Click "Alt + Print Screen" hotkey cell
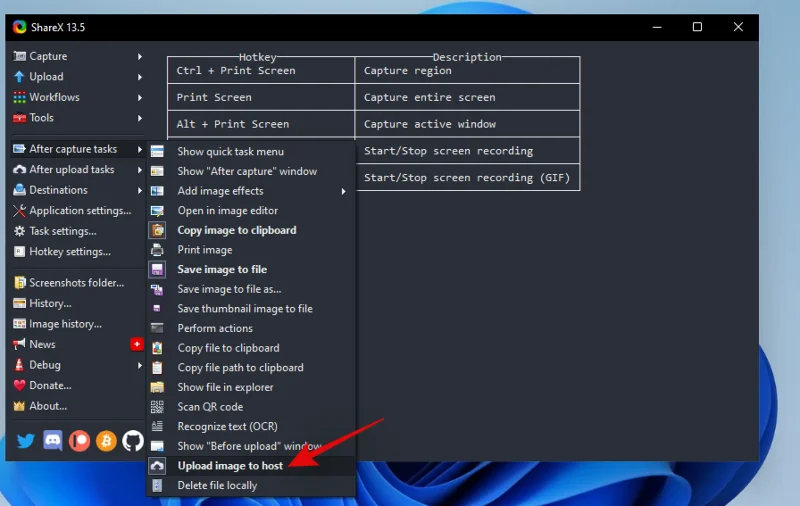 (261, 124)
